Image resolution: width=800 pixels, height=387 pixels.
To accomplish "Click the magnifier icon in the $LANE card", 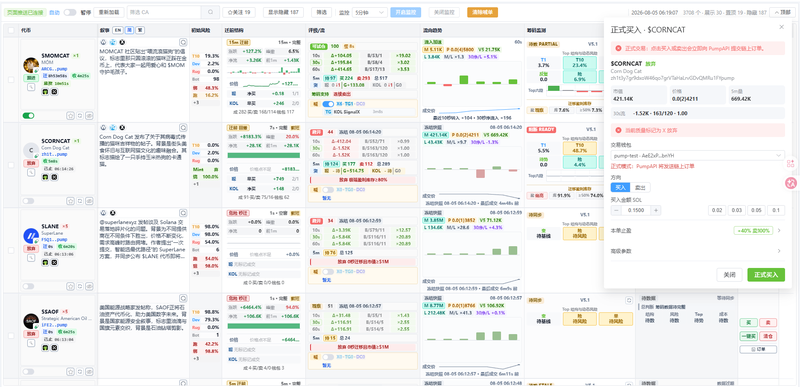I will click(x=31, y=257).
